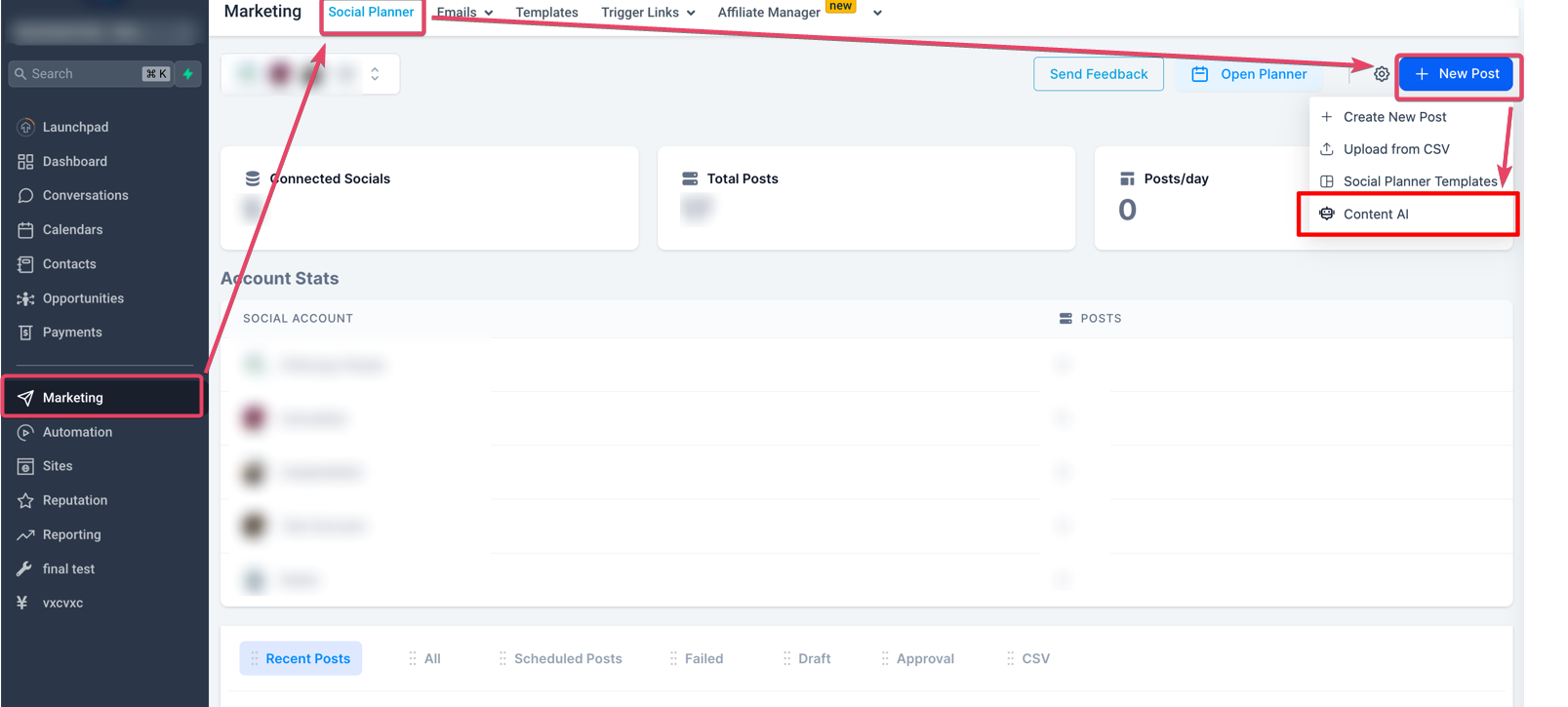Click the Open Planner button

pyautogui.click(x=1249, y=74)
